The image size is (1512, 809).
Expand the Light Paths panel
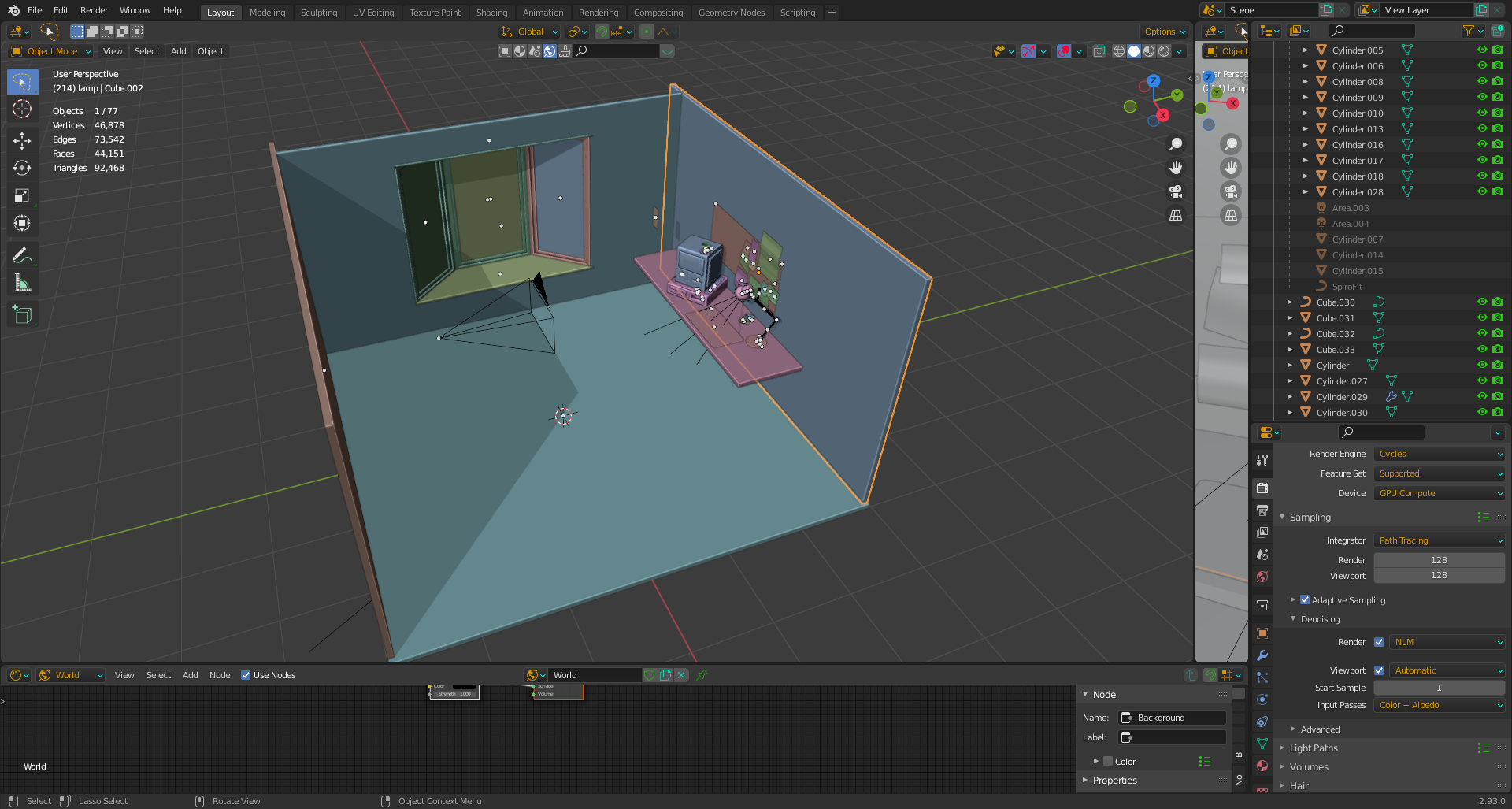[1314, 748]
